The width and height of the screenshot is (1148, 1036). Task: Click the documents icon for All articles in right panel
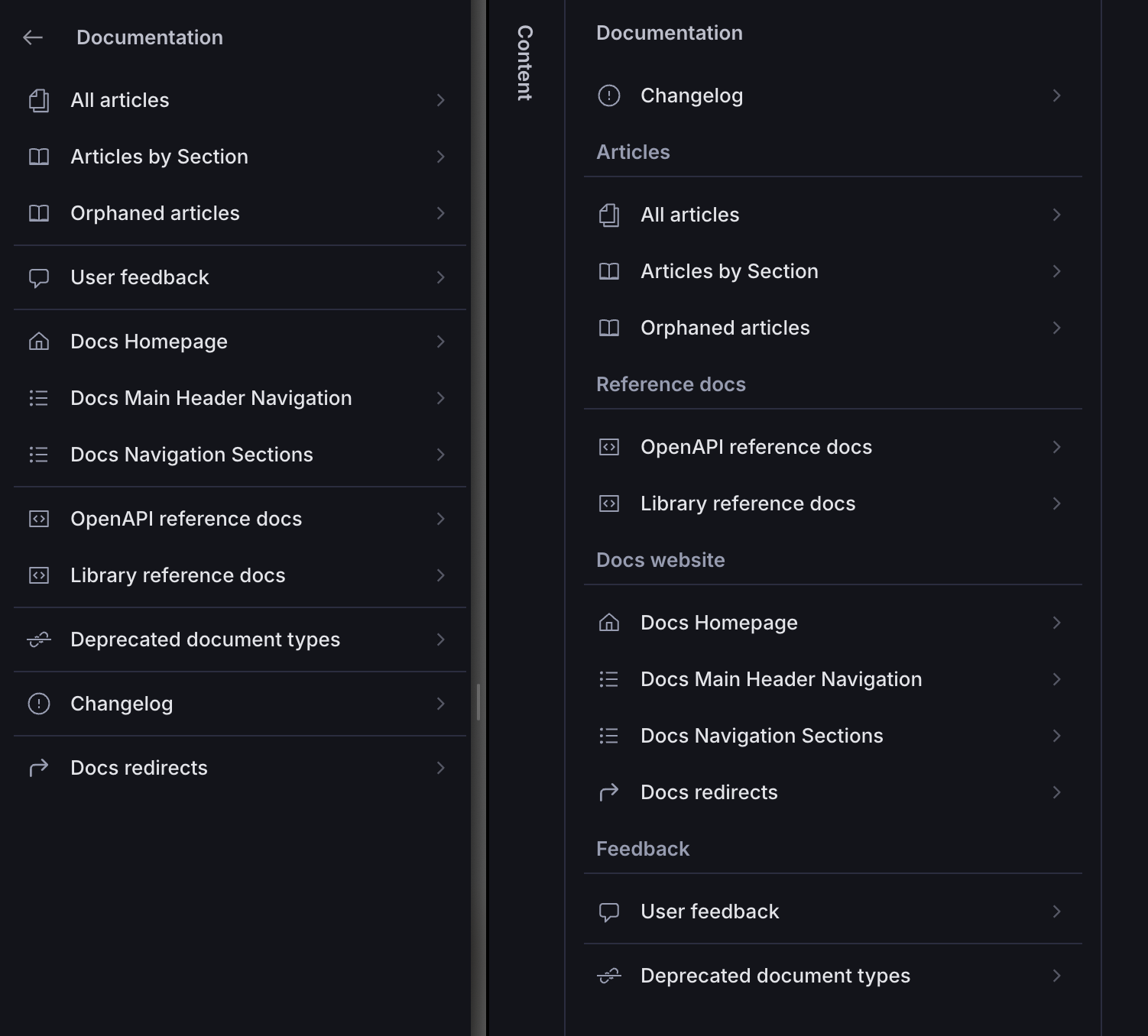click(x=609, y=215)
